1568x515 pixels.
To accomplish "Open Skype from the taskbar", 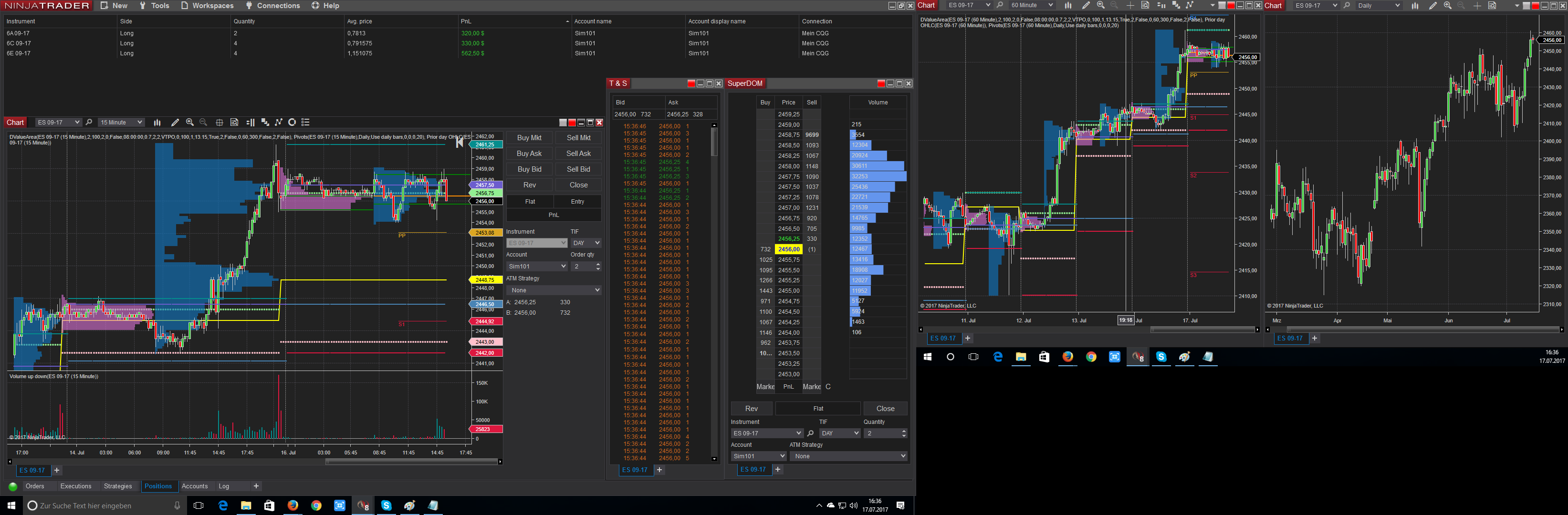I will 386,506.
